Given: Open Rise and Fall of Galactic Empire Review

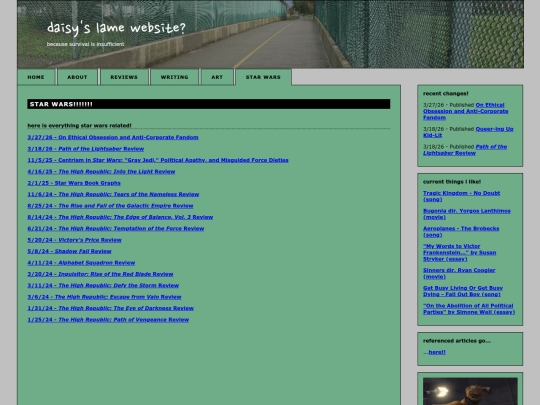Looking at the screenshot, I should [x=111, y=205].
